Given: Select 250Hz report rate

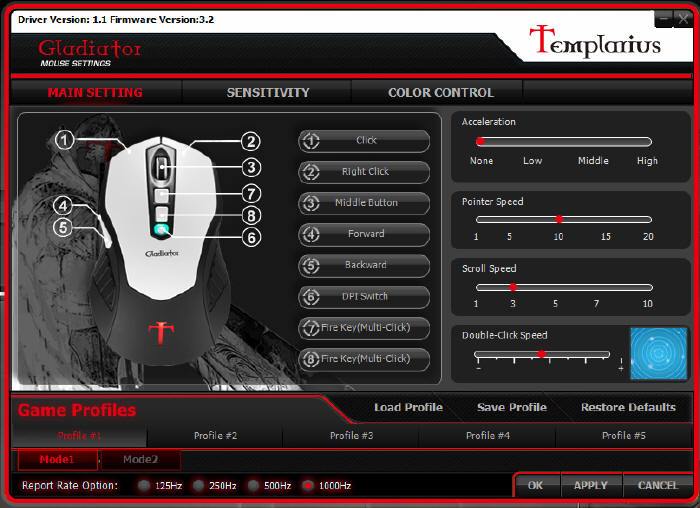Looking at the screenshot, I should coord(199,485).
